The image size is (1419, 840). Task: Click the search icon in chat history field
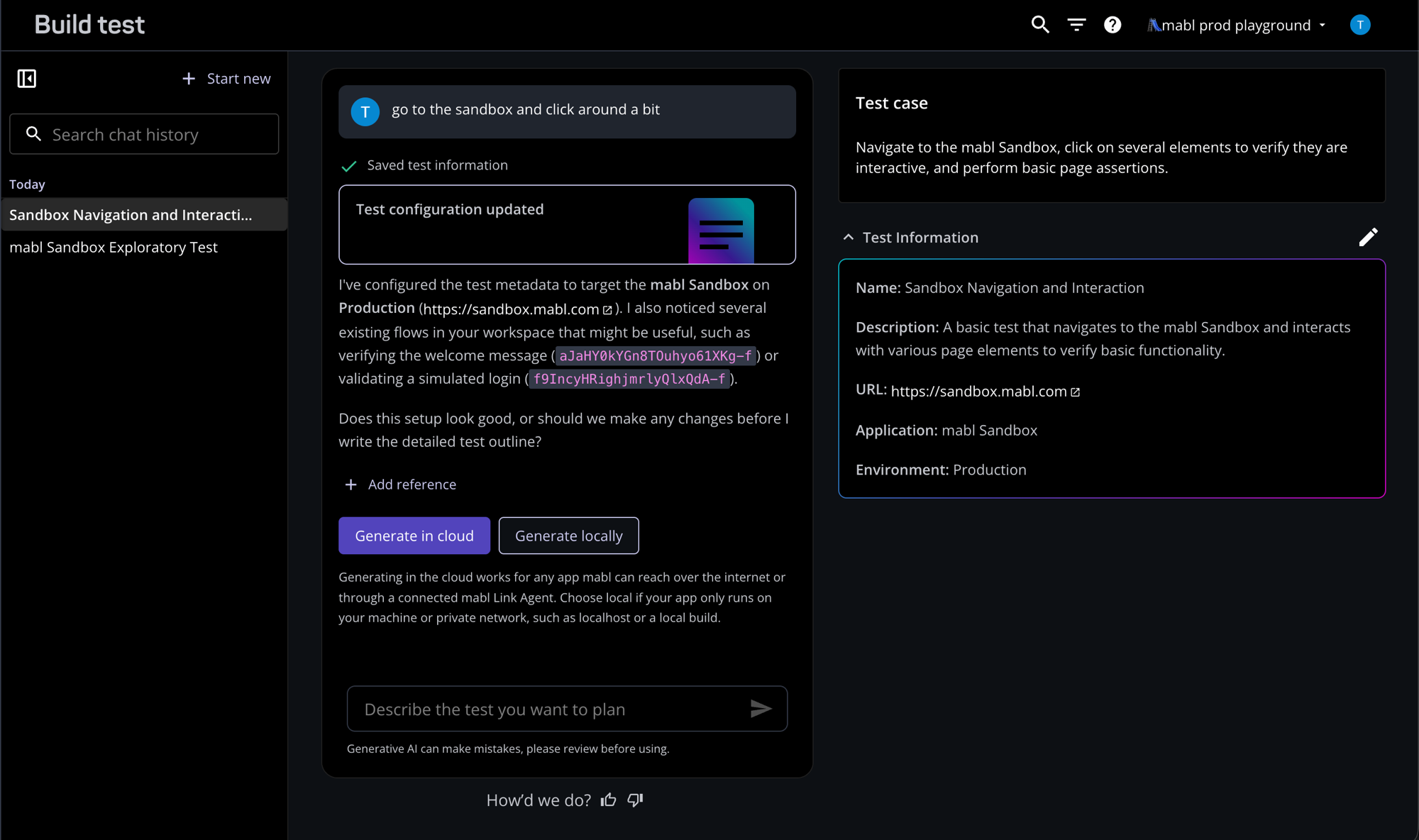tap(33, 133)
